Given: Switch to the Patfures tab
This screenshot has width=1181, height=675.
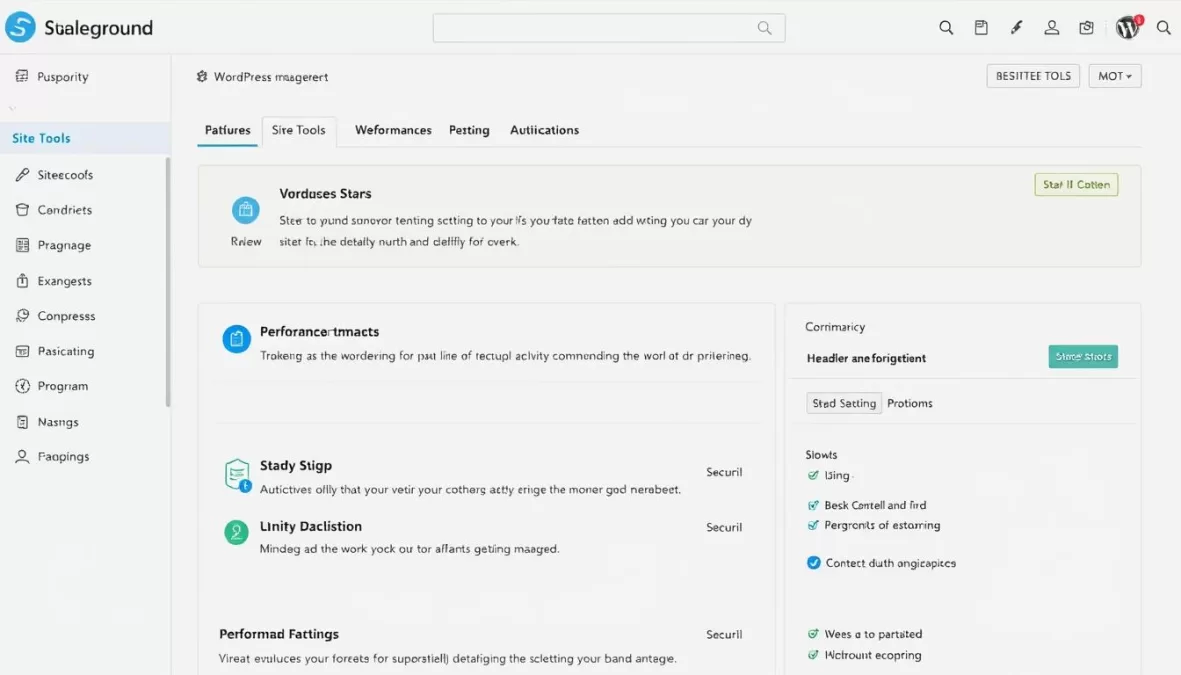Looking at the screenshot, I should tap(227, 130).
